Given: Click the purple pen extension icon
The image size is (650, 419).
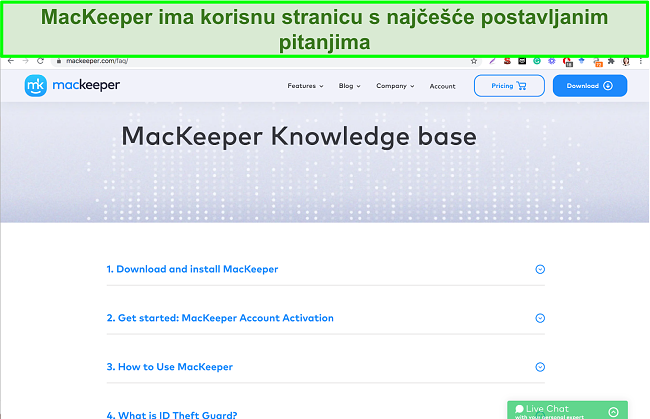Looking at the screenshot, I should (x=492, y=61).
